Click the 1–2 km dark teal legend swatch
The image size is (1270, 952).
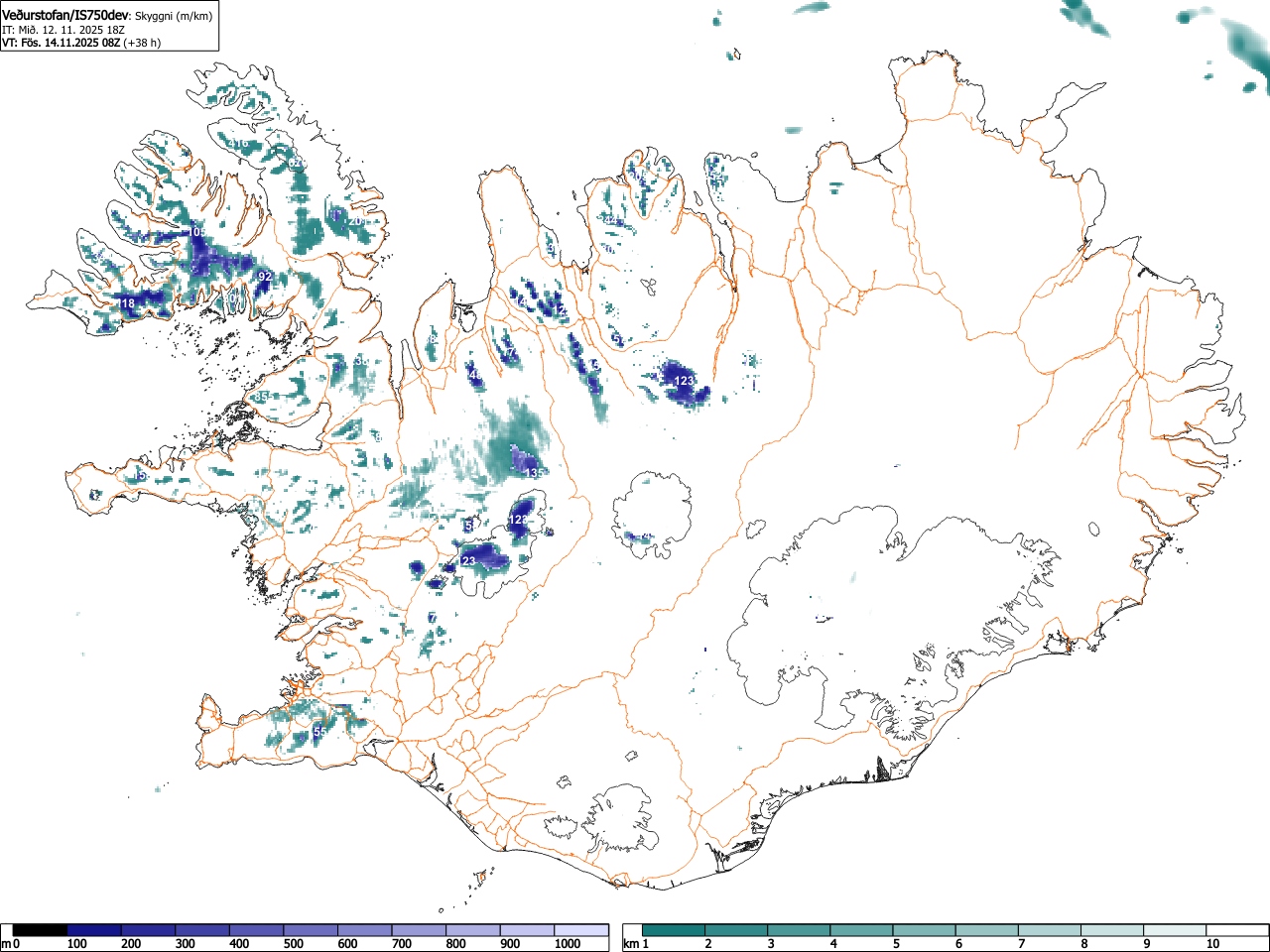(x=675, y=930)
